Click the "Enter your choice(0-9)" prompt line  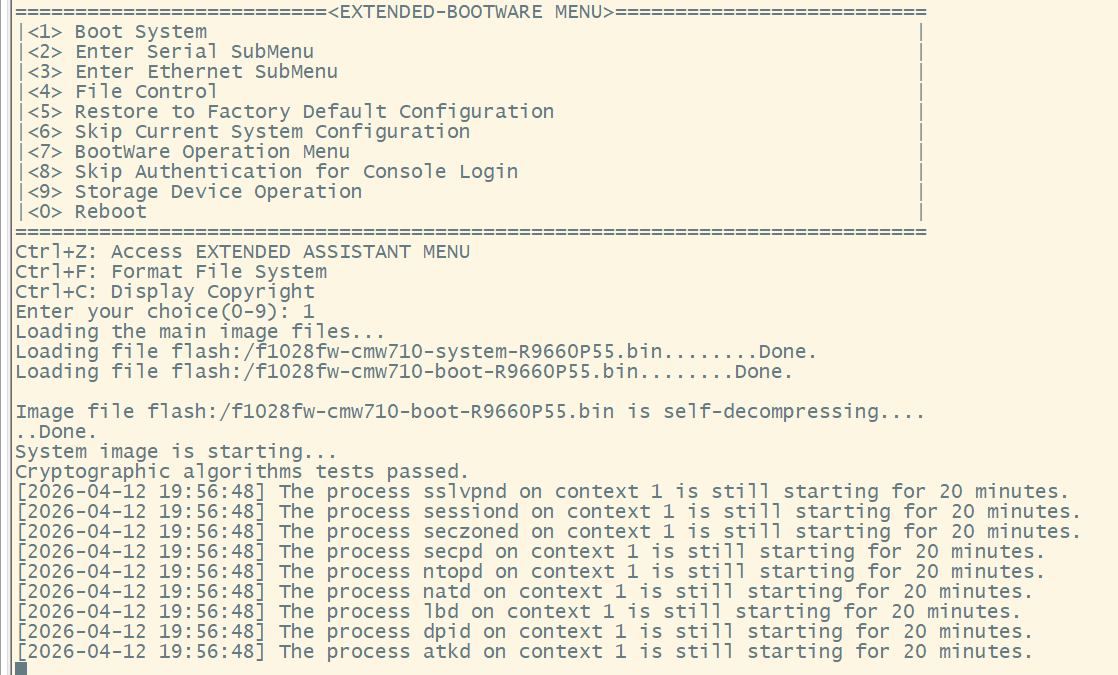pos(165,312)
